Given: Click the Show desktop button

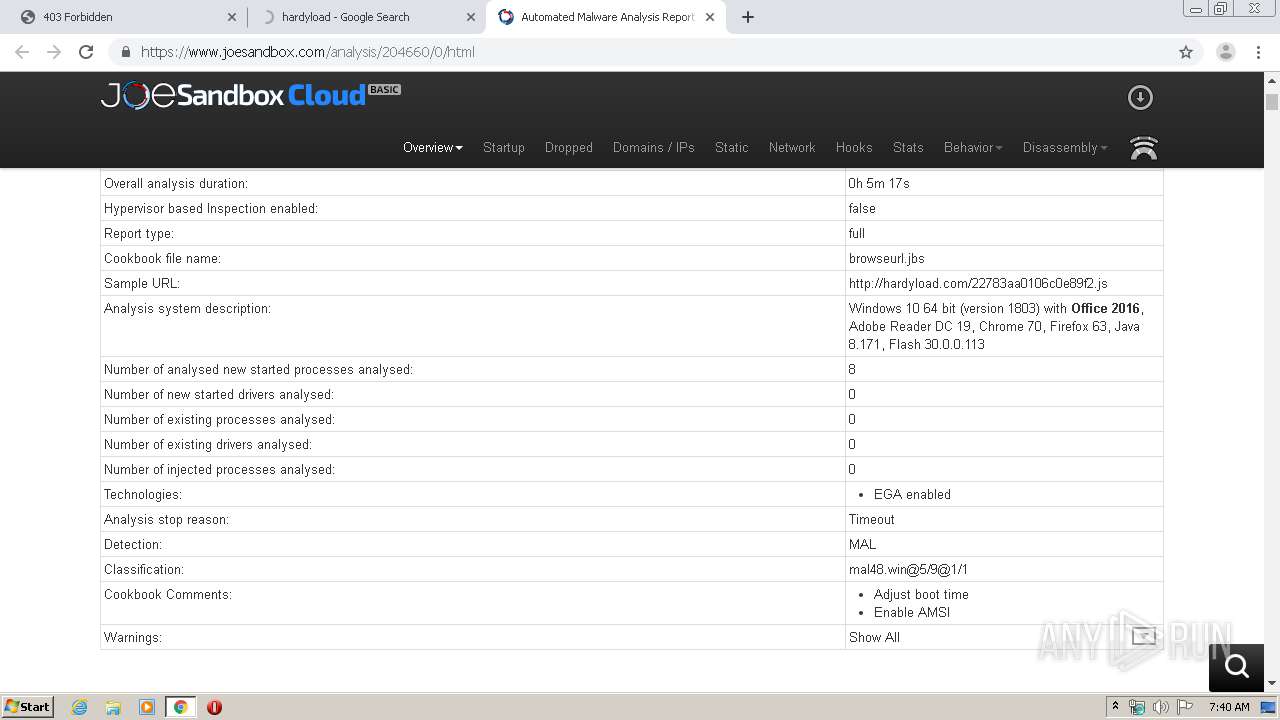Looking at the screenshot, I should coord(1269,707).
